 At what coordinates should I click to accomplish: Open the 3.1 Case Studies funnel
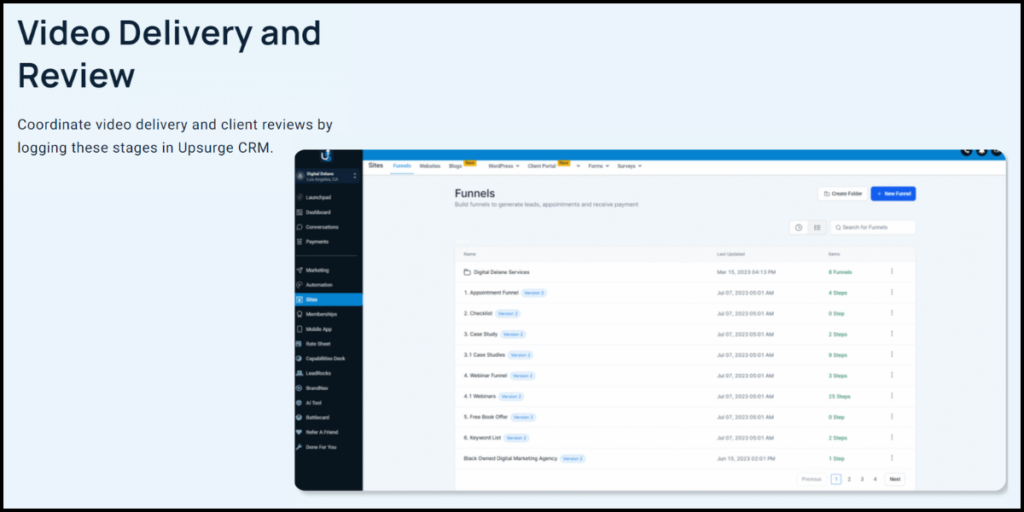[x=485, y=355]
